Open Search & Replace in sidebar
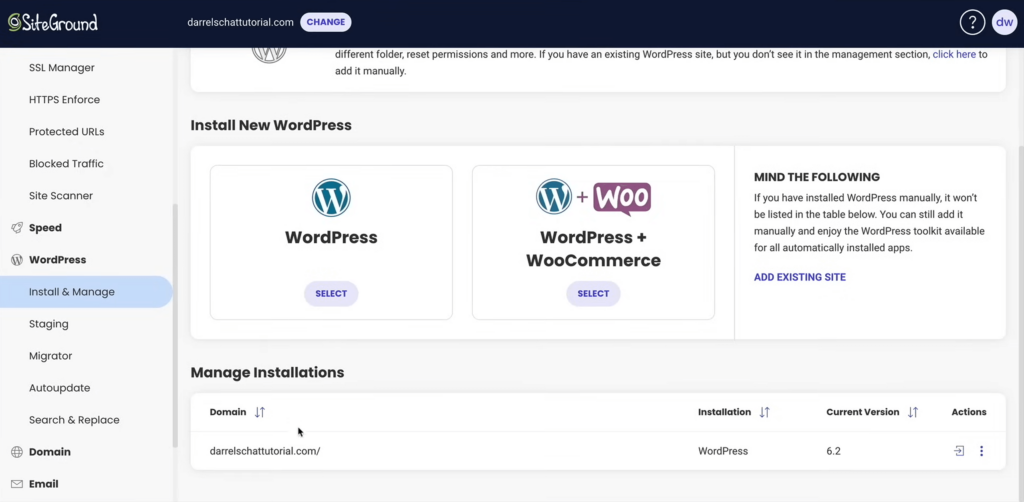Image resolution: width=1024 pixels, height=502 pixels. [74, 420]
